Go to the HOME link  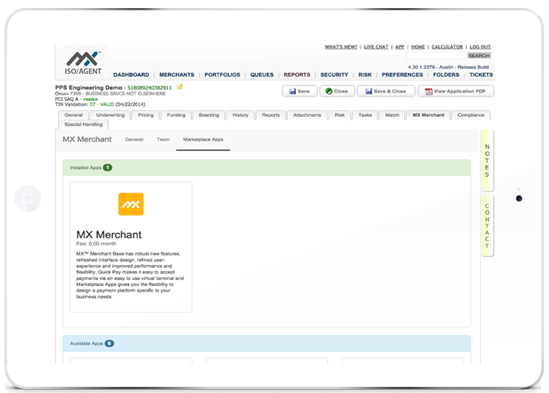(x=418, y=47)
